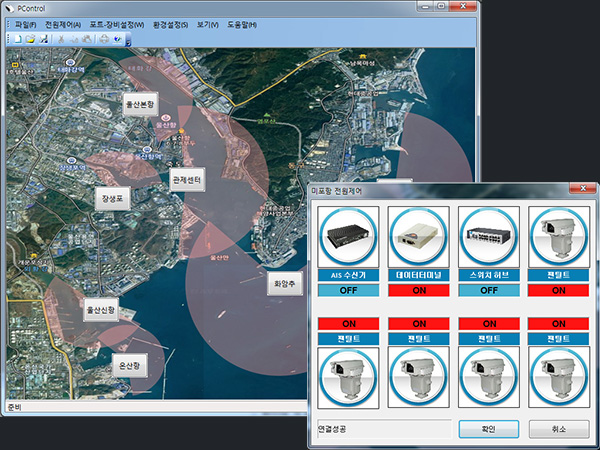This screenshot has height=450, width=600.
Task: Click the 스위치 허브 switch hub icon
Action: [489, 236]
